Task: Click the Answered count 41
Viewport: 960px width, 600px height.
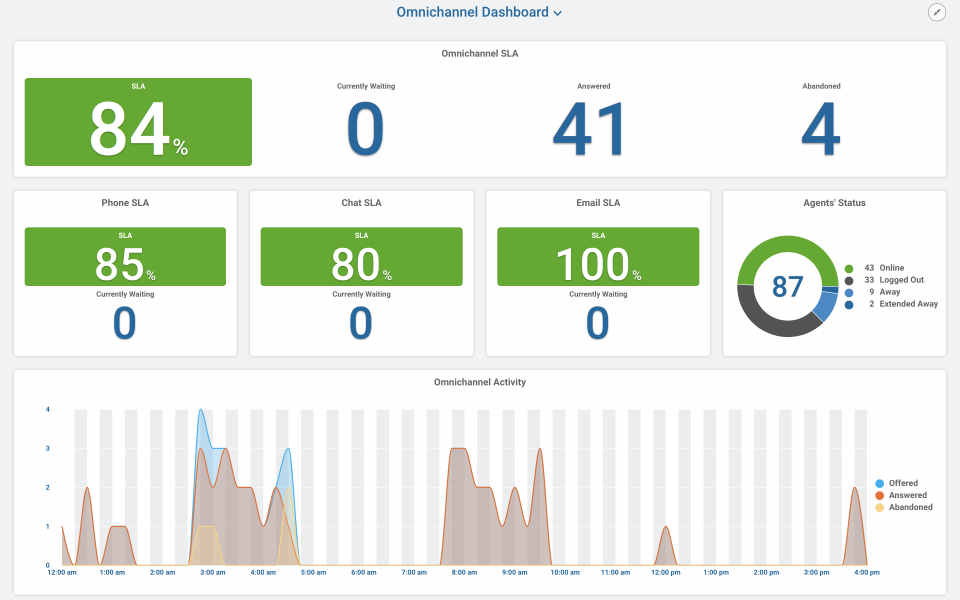Action: click(x=593, y=130)
